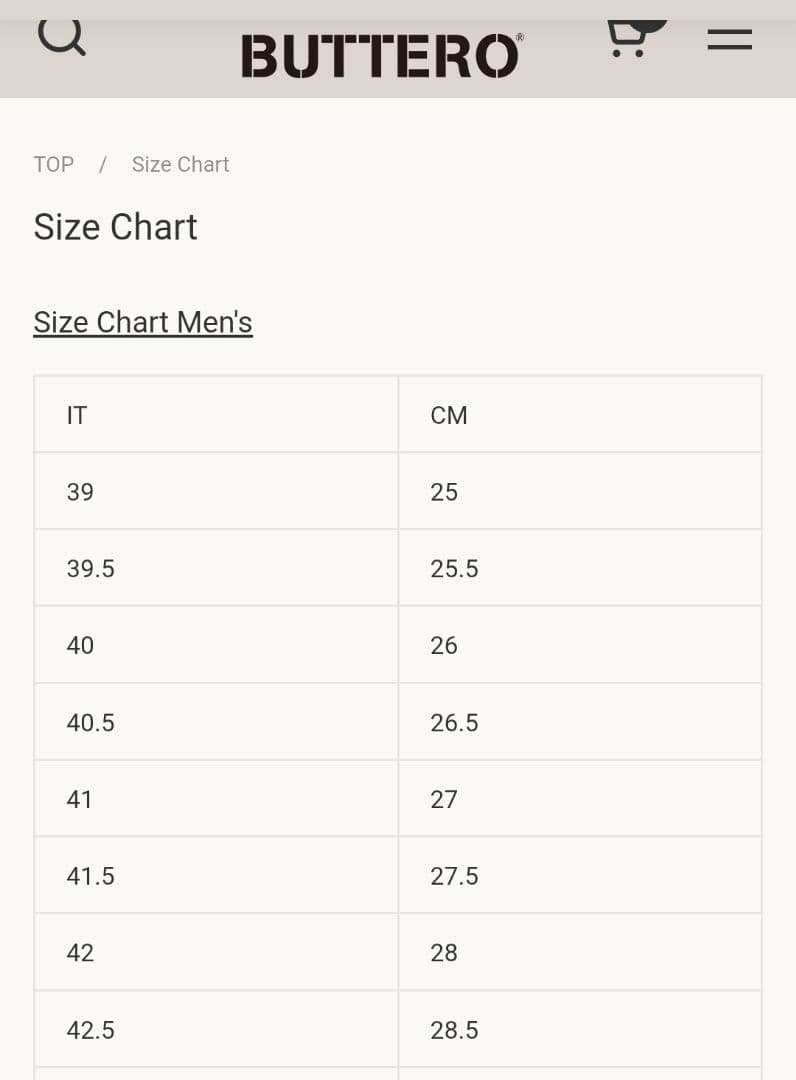Click the IT size 41 cell

pyautogui.click(x=216, y=800)
